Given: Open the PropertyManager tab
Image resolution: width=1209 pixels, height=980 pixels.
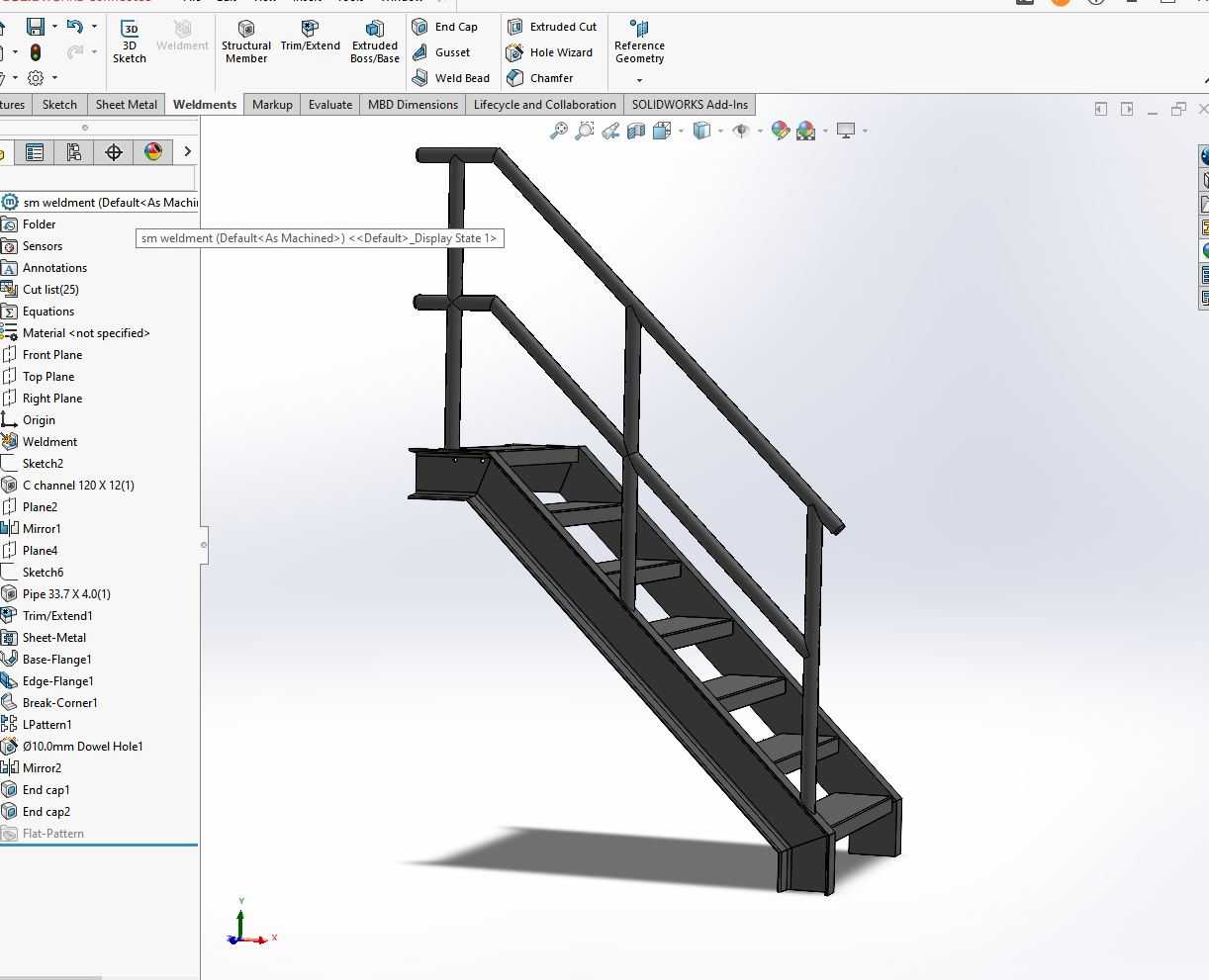Looking at the screenshot, I should pyautogui.click(x=35, y=151).
